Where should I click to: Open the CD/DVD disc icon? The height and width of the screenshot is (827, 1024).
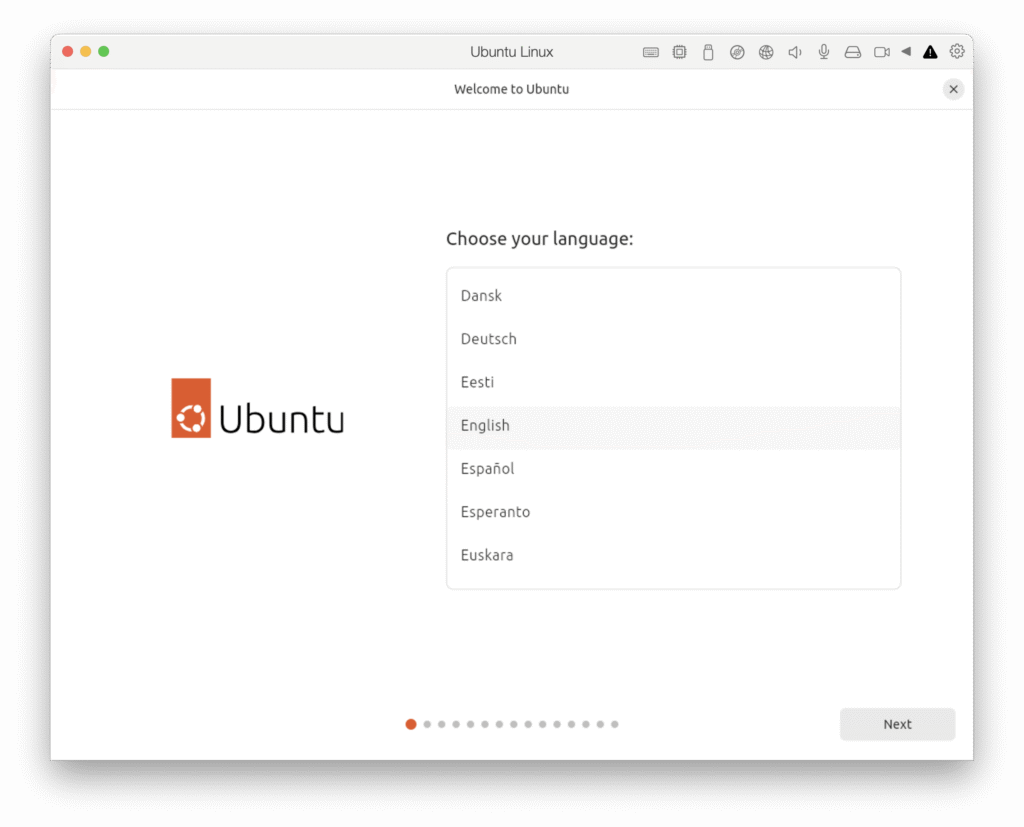pyautogui.click(x=737, y=52)
